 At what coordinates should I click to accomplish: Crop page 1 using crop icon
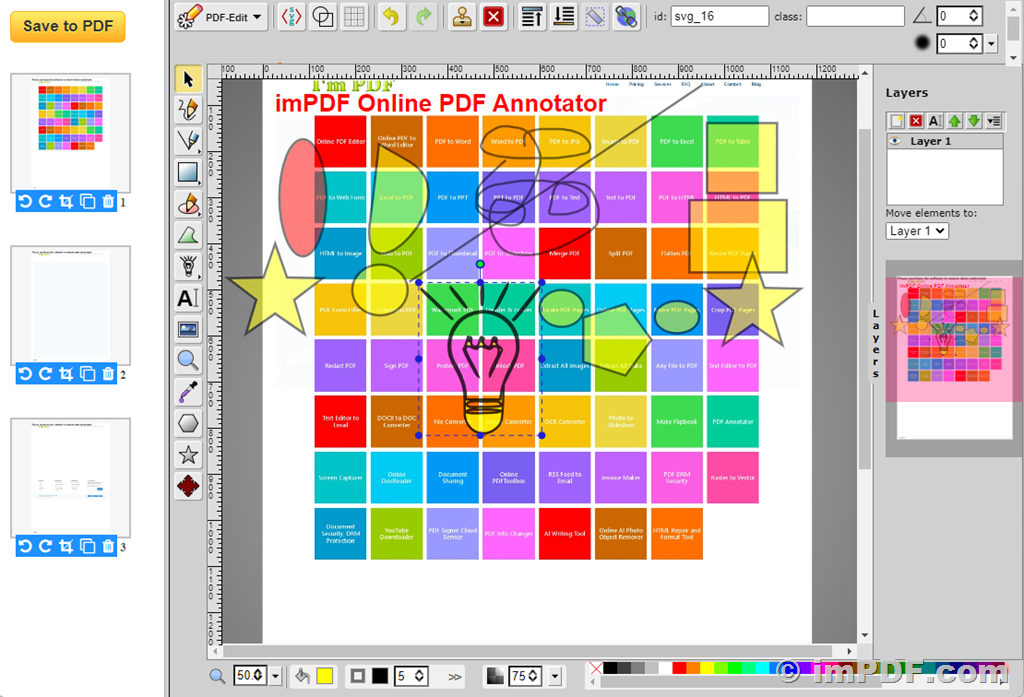point(67,202)
